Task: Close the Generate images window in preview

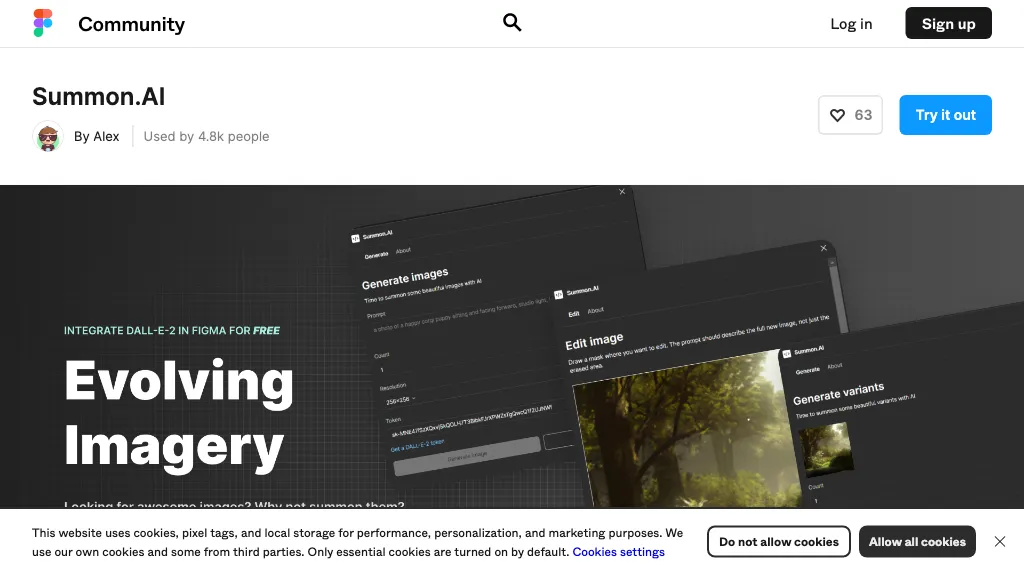Action: (x=622, y=191)
